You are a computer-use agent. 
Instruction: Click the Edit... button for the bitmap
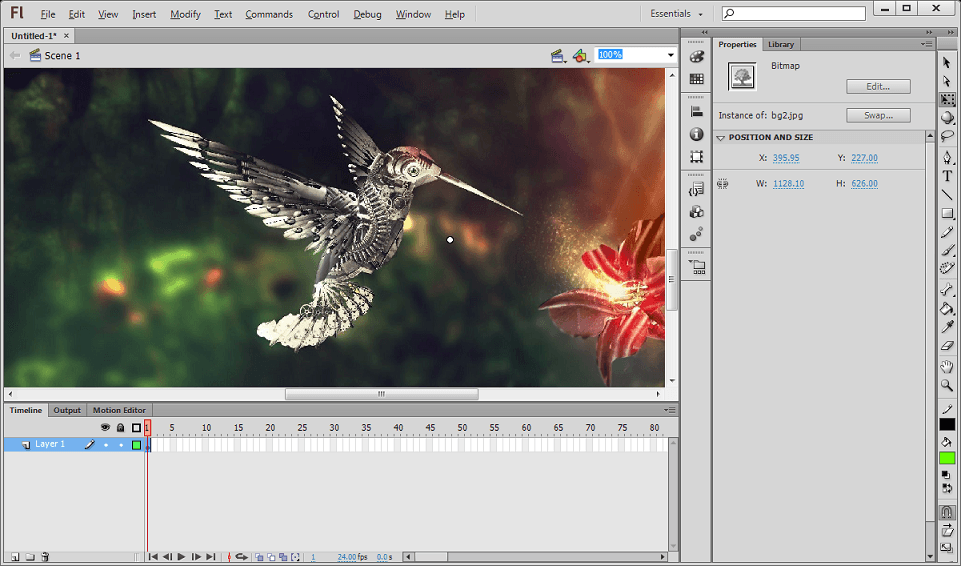click(x=877, y=87)
